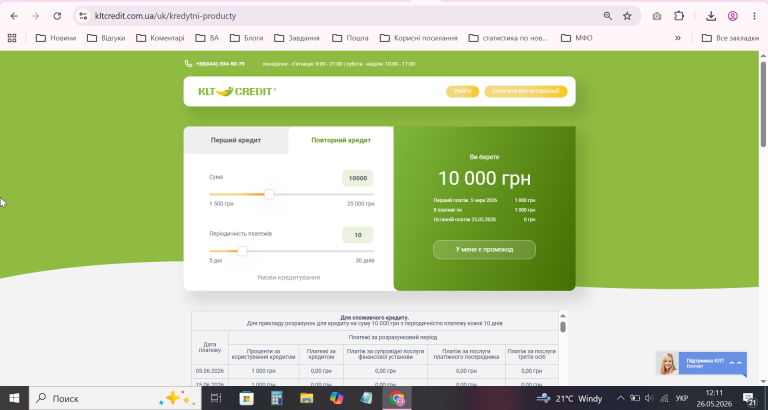Image resolution: width=768 pixels, height=410 pixels.
Task: Click the 10 000 грн loan amount text
Action: click(x=484, y=179)
